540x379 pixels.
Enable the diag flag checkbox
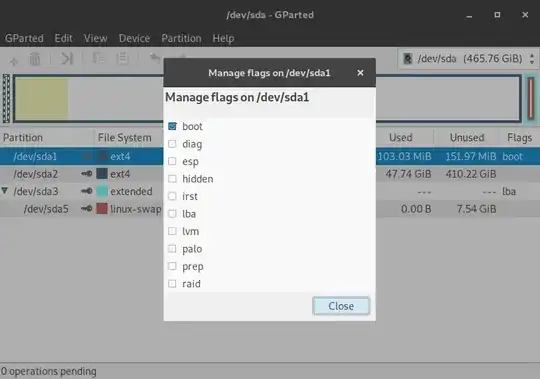[172, 144]
